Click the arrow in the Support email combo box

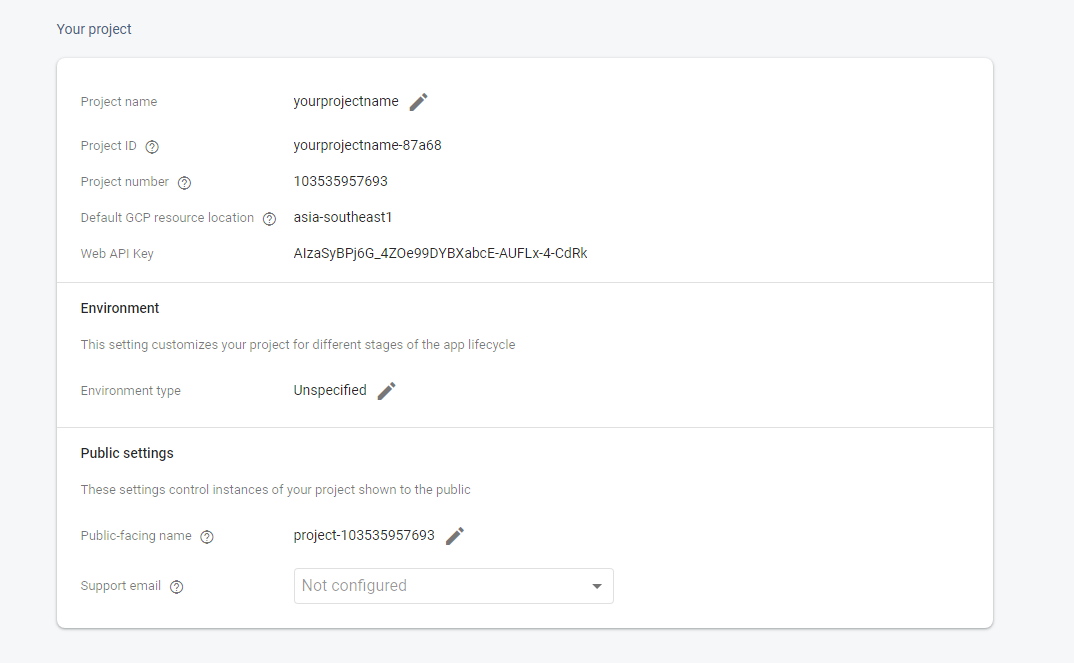(x=597, y=586)
